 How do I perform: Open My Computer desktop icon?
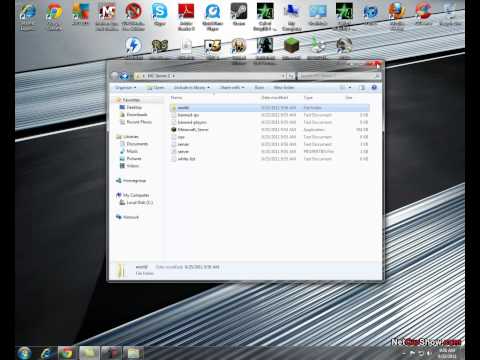[x=291, y=17]
